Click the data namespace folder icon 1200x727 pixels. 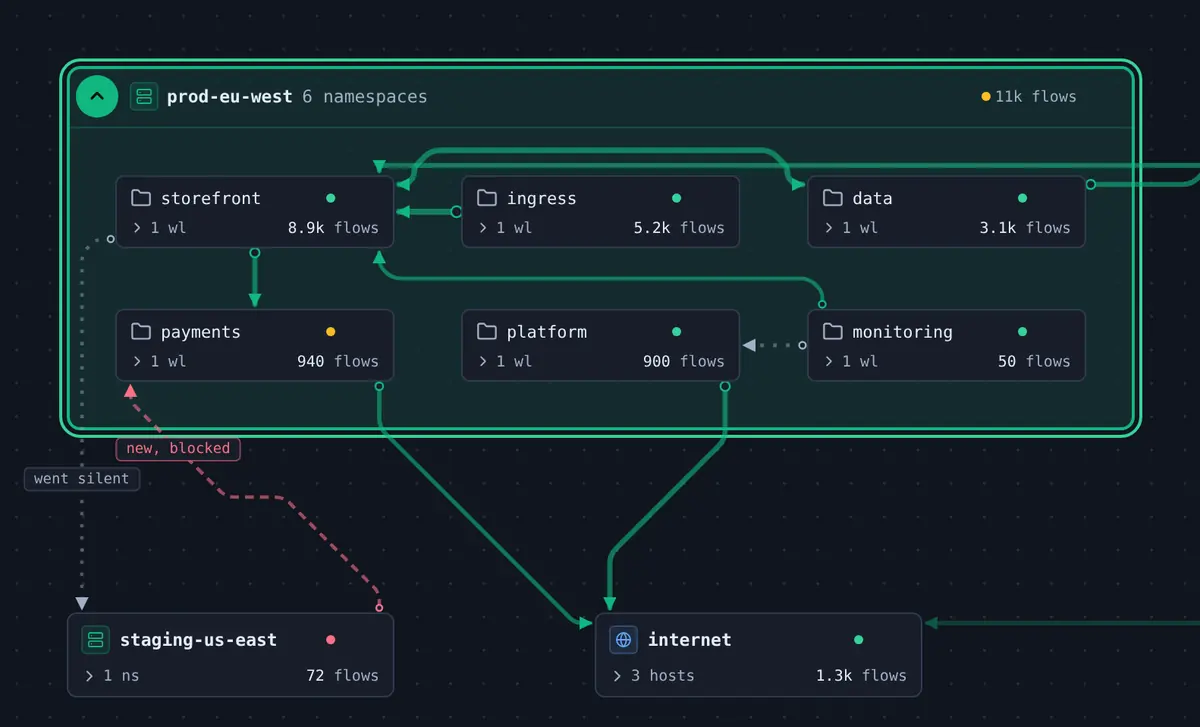tap(833, 198)
